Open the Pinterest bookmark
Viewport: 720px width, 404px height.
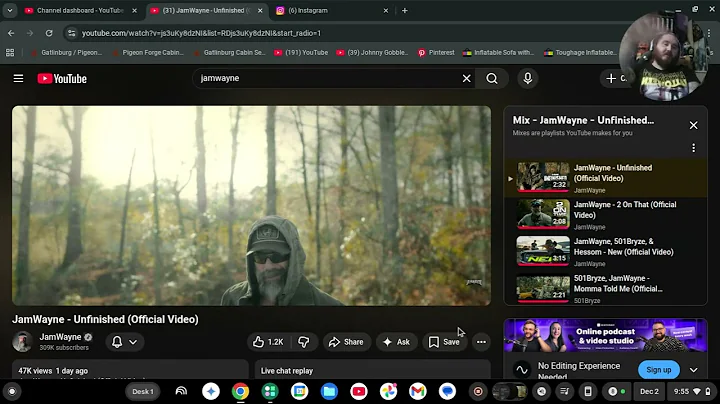pyautogui.click(x=436, y=53)
